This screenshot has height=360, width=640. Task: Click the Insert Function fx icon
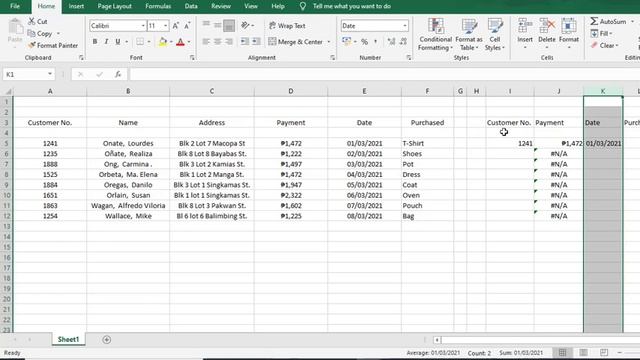point(118,74)
